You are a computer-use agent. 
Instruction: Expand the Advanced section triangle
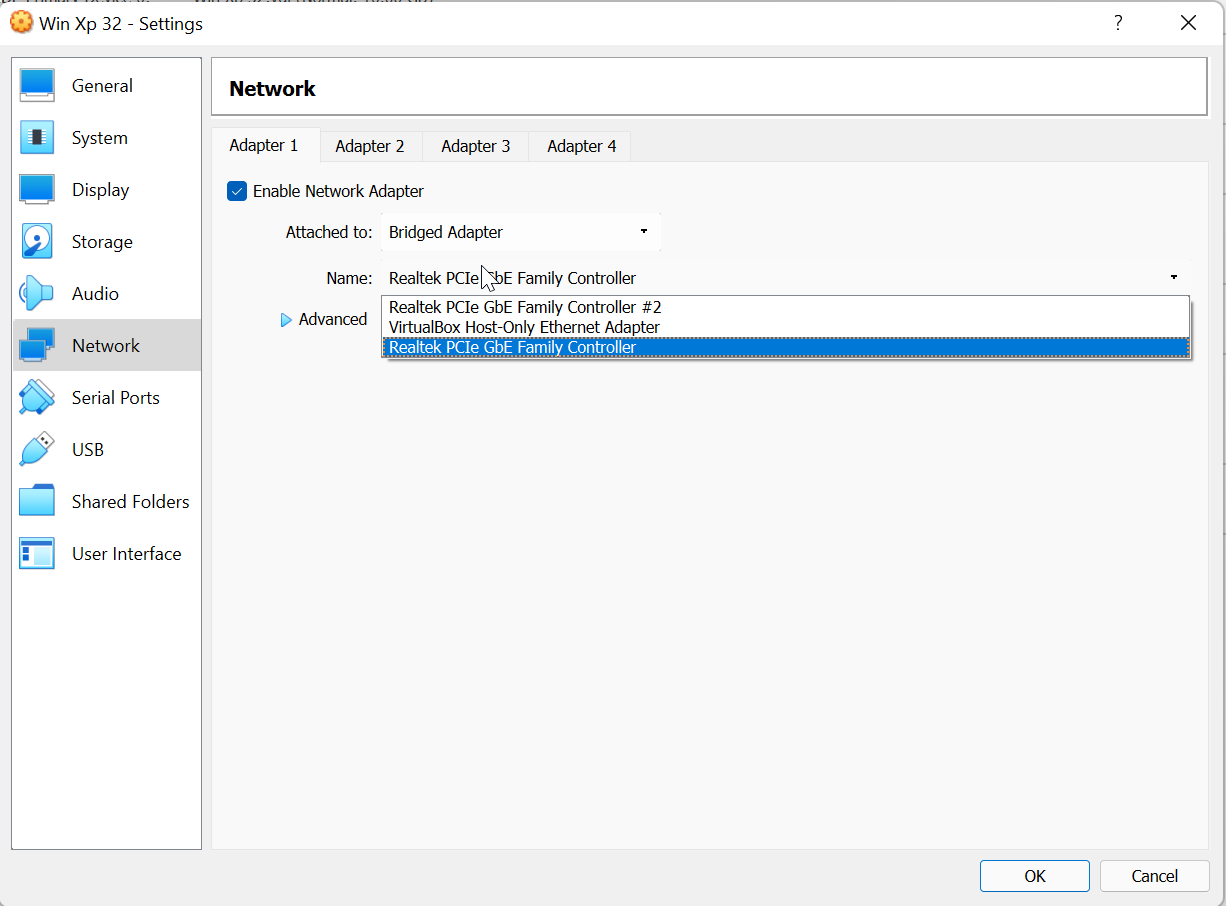pyautogui.click(x=286, y=320)
